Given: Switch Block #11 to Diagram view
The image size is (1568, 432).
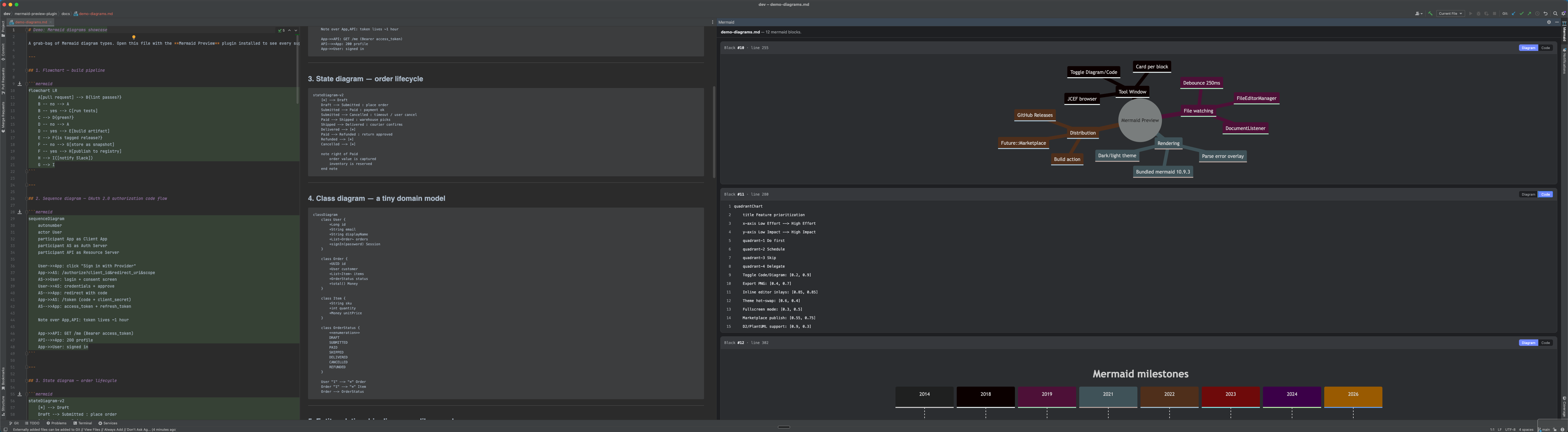Looking at the screenshot, I should (x=1528, y=194).
